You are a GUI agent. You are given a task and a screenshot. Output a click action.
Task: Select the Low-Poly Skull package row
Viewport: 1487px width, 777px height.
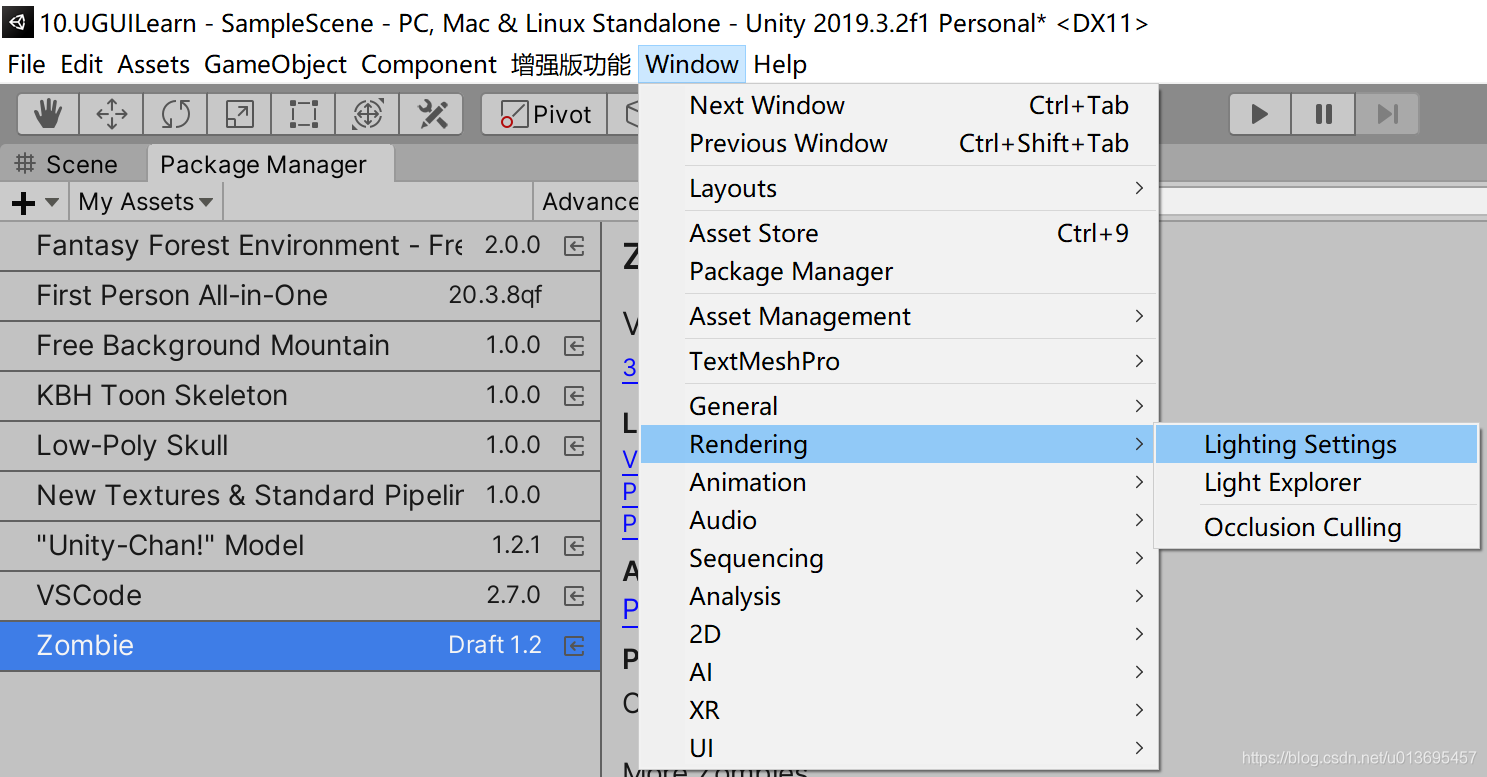point(300,446)
